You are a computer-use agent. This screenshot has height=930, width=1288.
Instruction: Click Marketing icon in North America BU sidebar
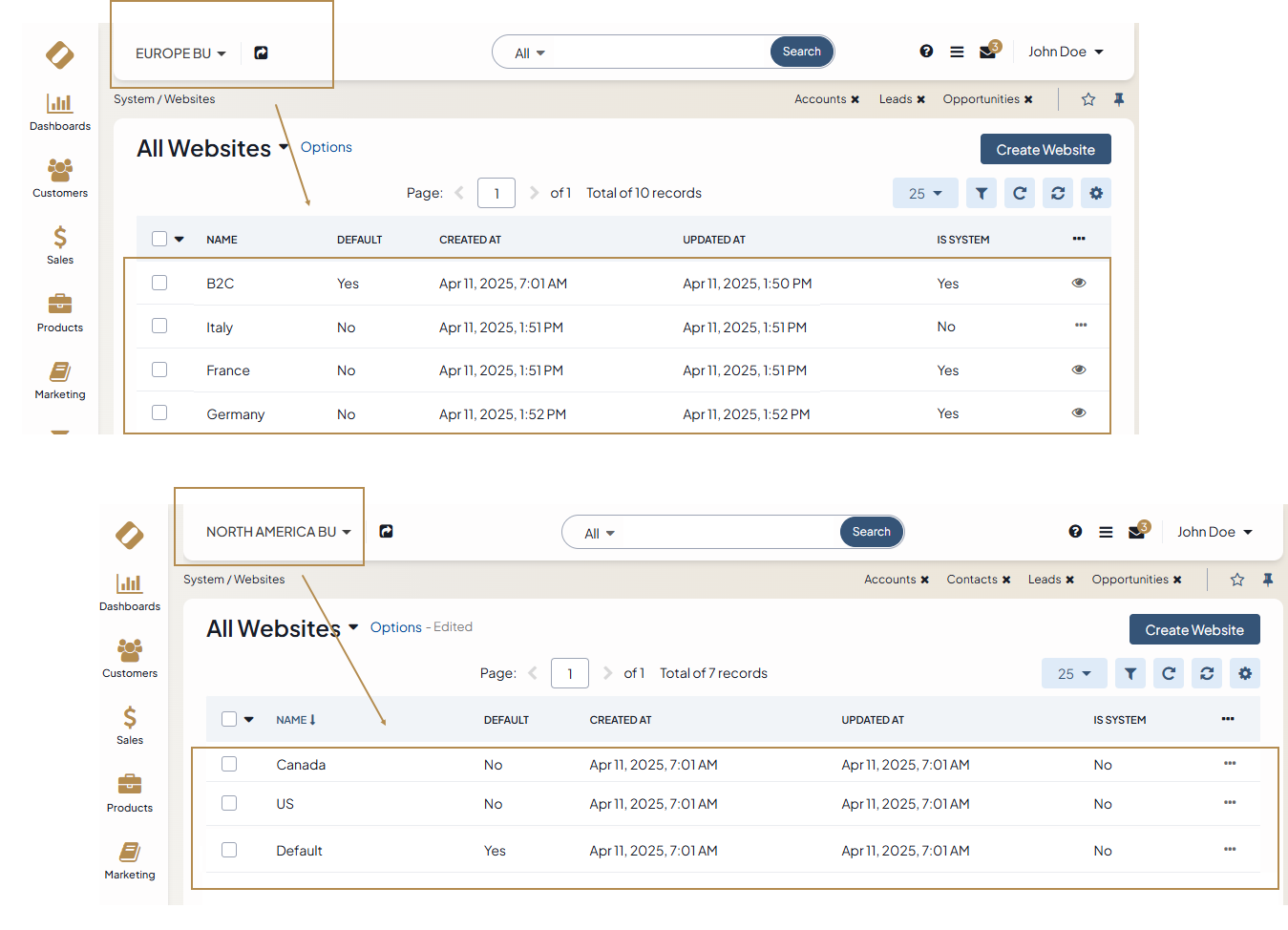coord(130,852)
